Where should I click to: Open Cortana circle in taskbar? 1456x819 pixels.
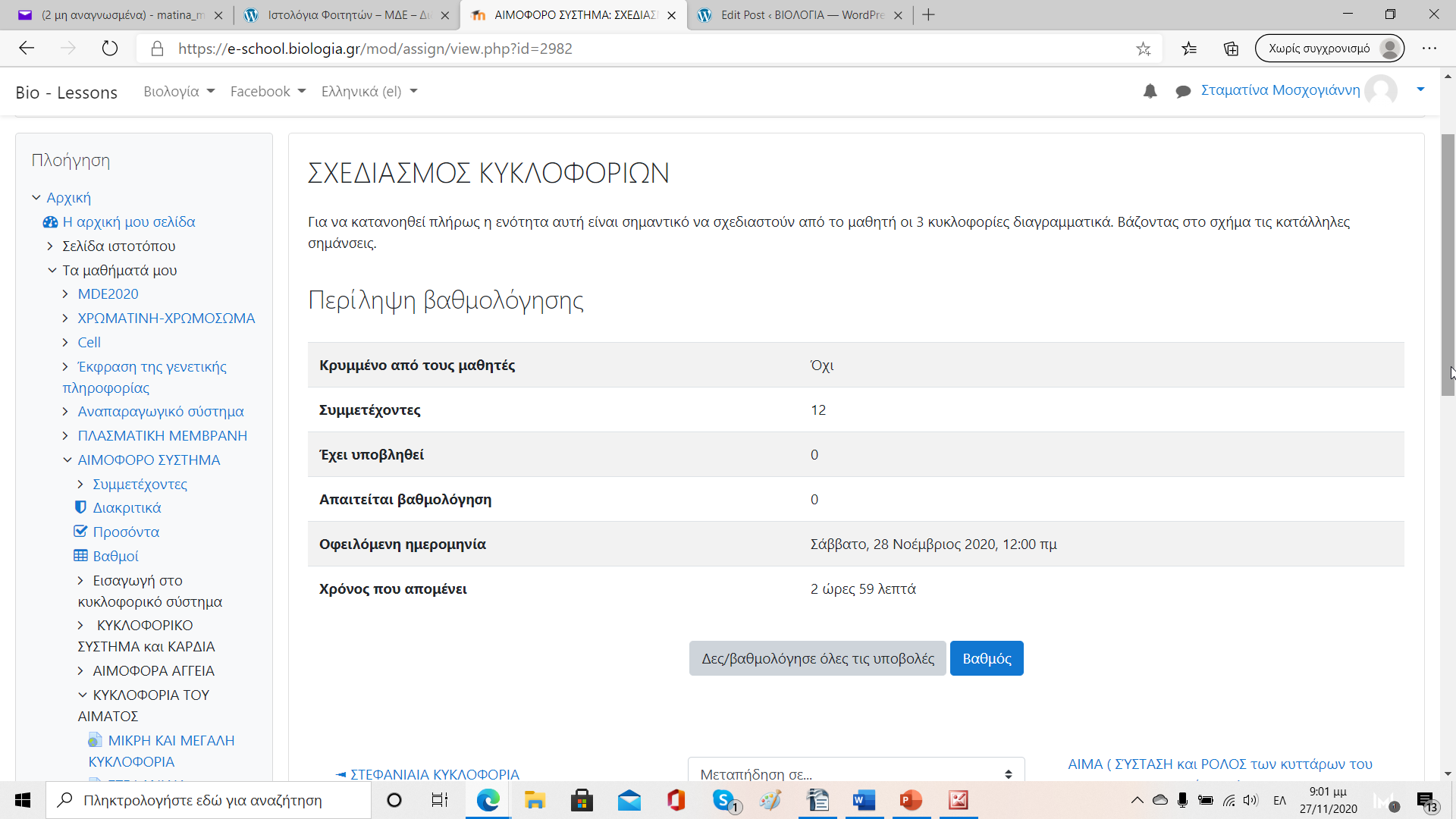coord(394,800)
